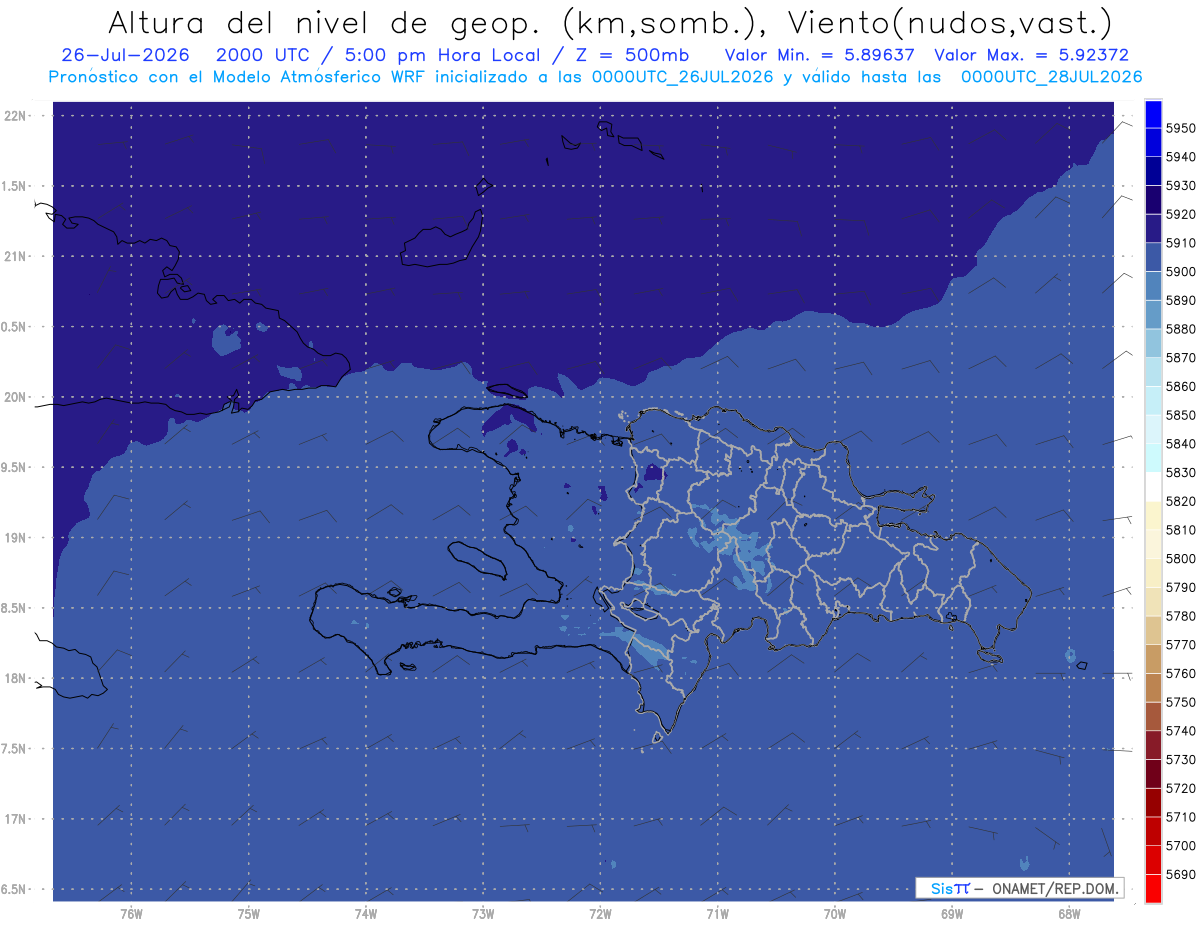Click the '8.5N' latitude label
The image size is (1200, 927).
(x=15, y=608)
